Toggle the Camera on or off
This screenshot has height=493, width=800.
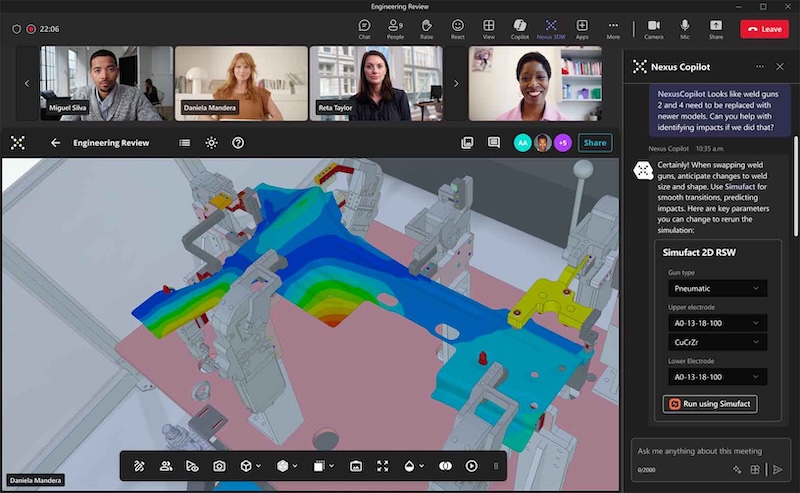(653, 28)
